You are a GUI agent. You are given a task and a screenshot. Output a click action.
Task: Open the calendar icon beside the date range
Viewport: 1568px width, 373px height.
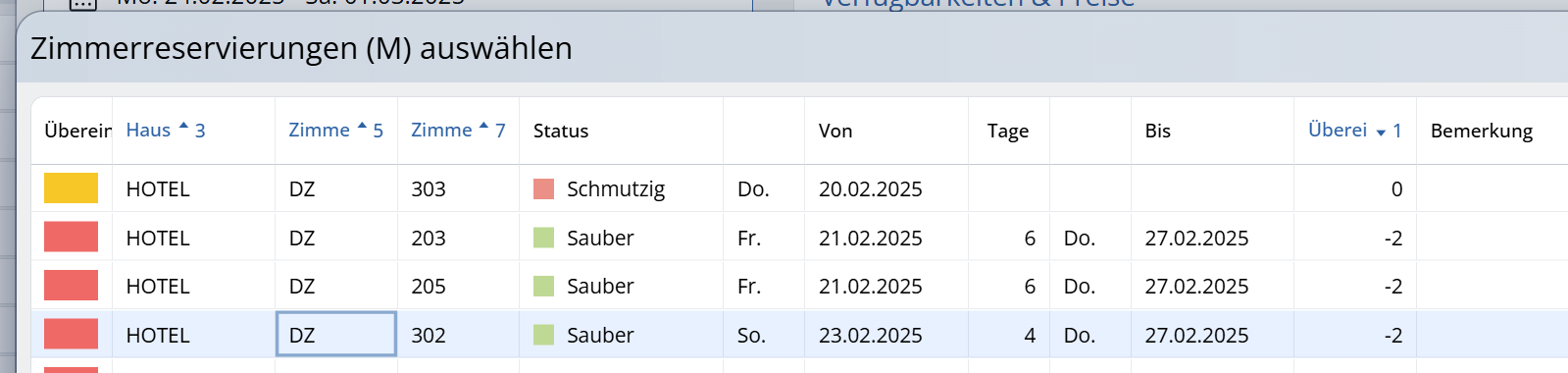pos(83,4)
